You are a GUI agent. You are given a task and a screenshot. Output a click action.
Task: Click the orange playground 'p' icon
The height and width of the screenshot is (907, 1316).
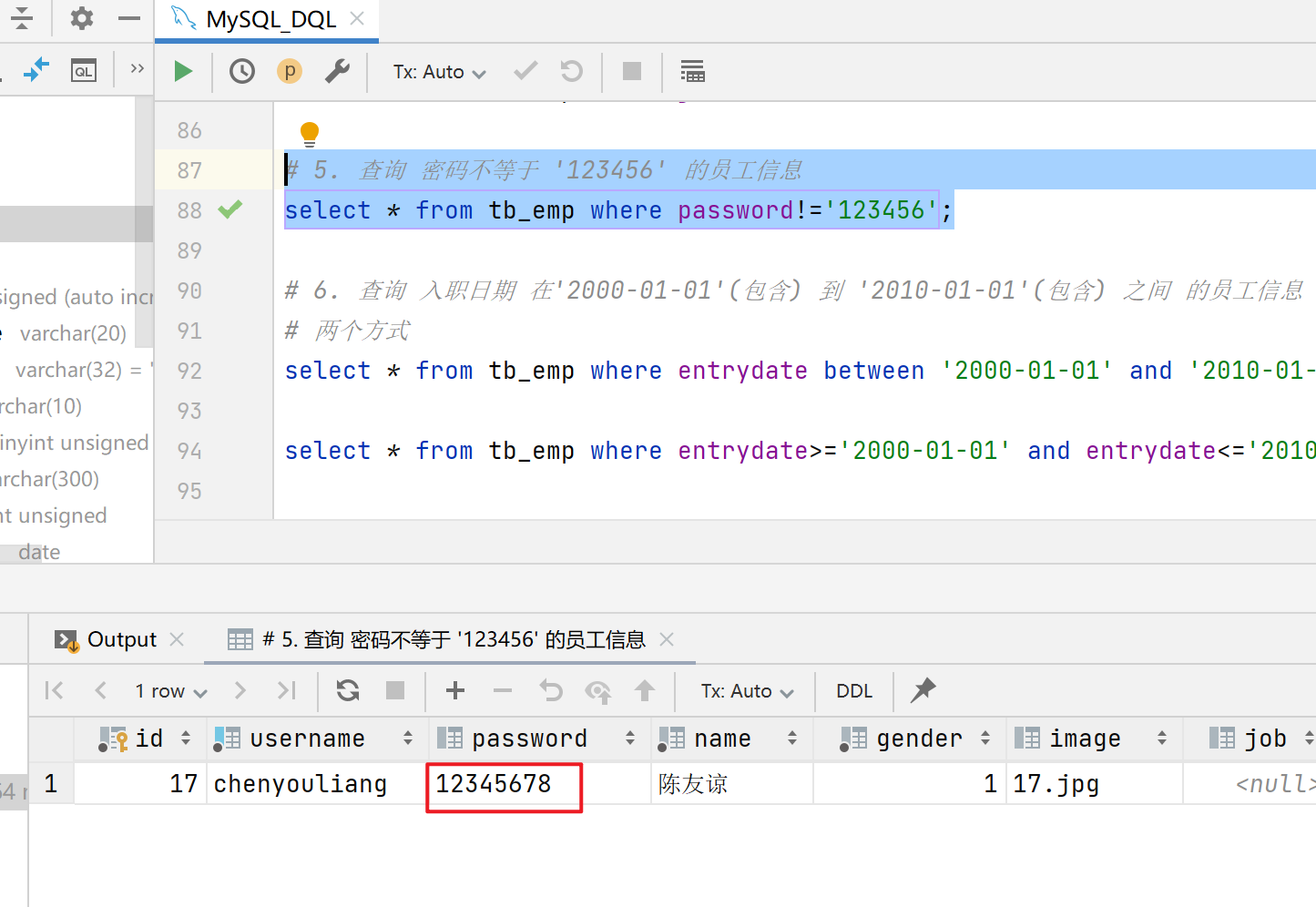290,71
